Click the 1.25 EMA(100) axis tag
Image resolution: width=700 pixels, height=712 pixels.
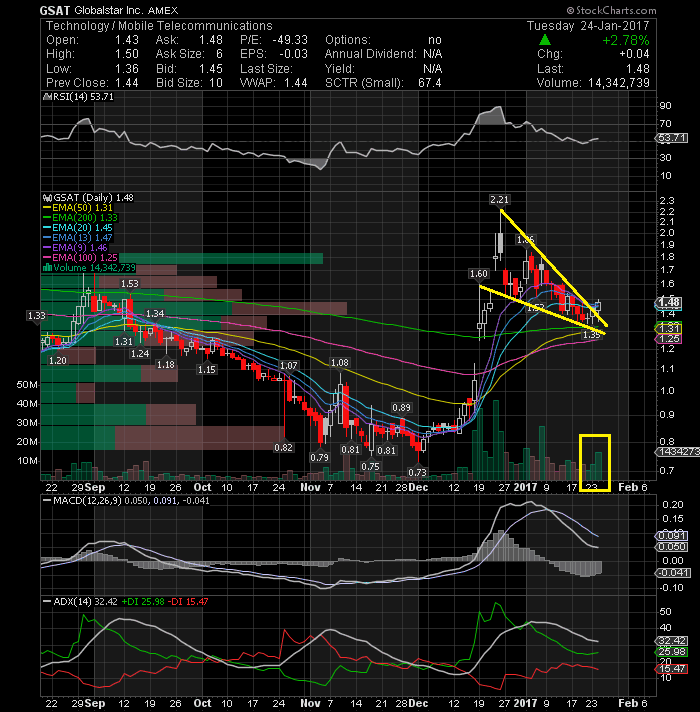click(669, 339)
